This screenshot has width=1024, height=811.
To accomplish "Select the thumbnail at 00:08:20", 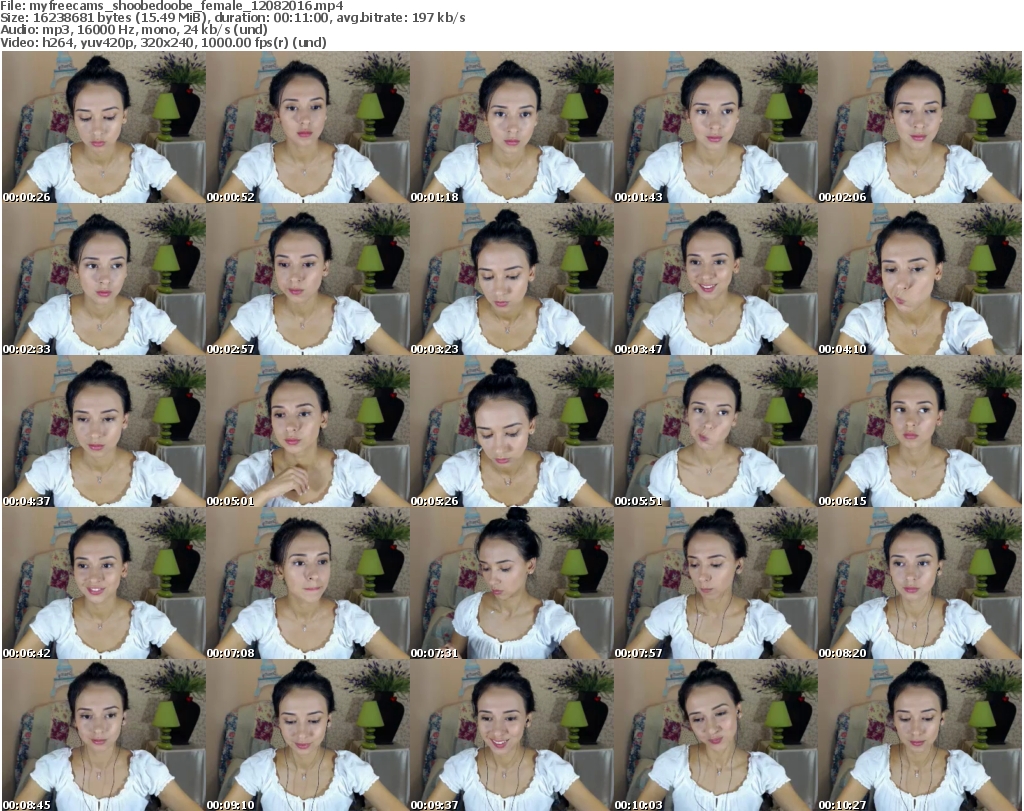I will [920, 584].
